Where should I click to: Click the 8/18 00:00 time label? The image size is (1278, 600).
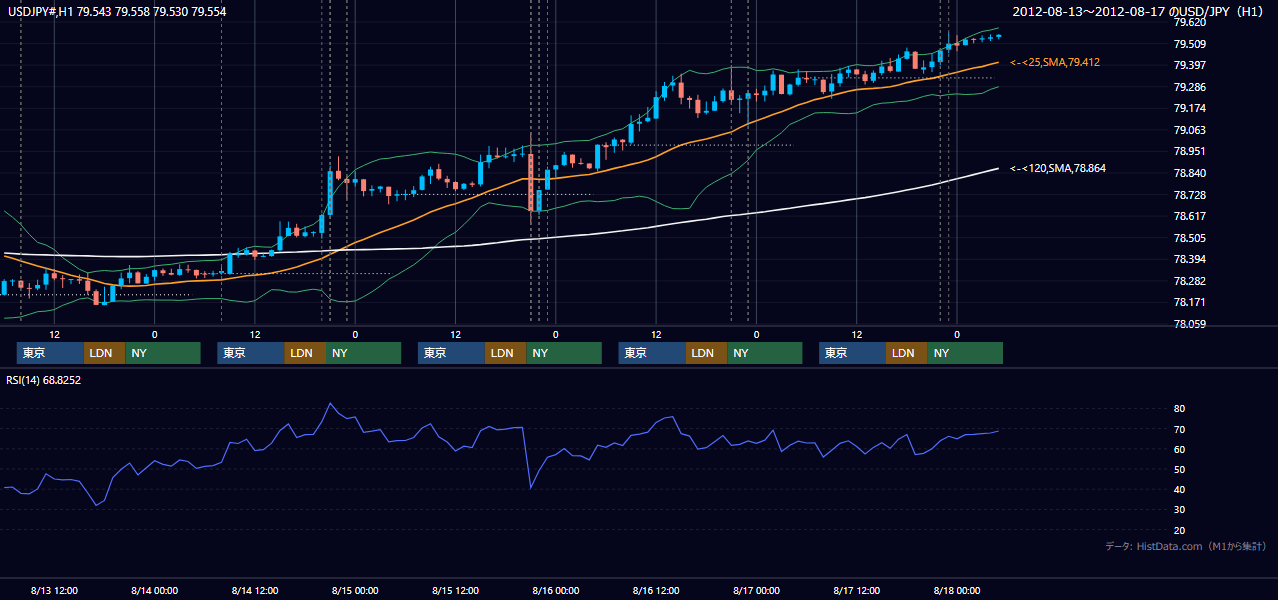point(957,590)
